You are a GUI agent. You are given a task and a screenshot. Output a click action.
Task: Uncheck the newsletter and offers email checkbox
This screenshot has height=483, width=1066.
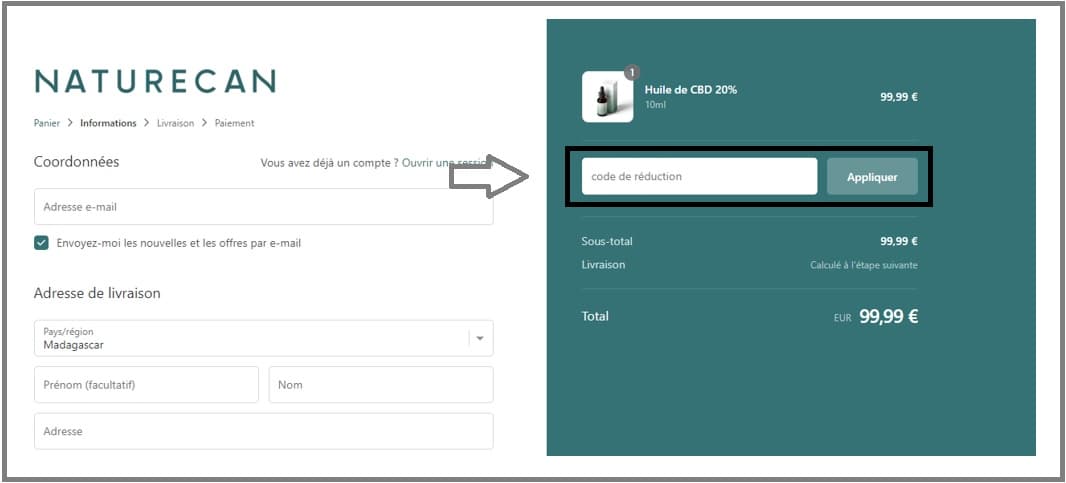click(x=41, y=243)
